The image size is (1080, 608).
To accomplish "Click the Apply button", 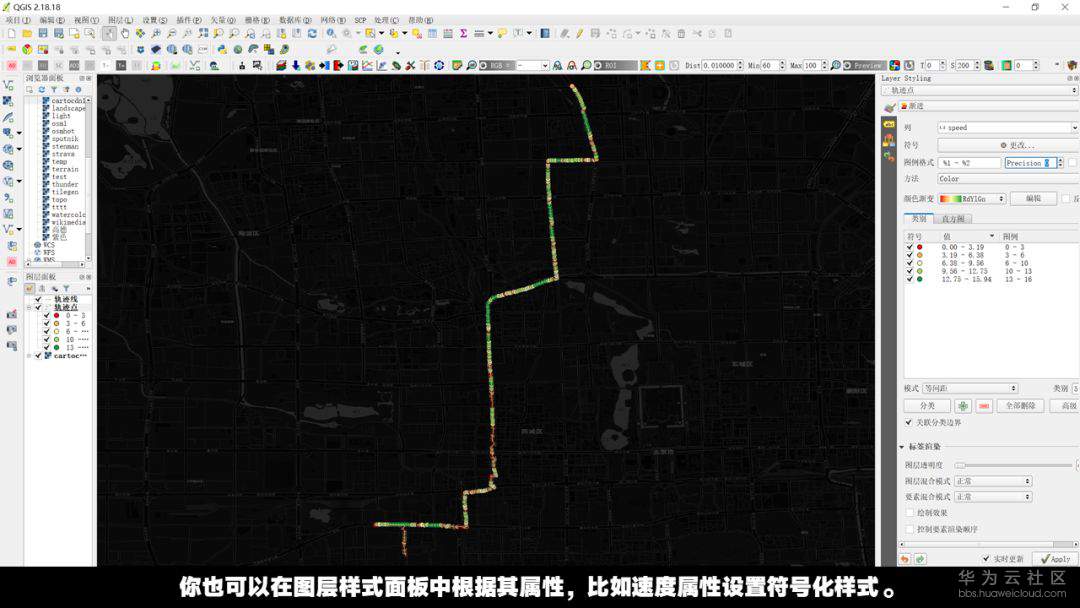I will (x=1055, y=559).
